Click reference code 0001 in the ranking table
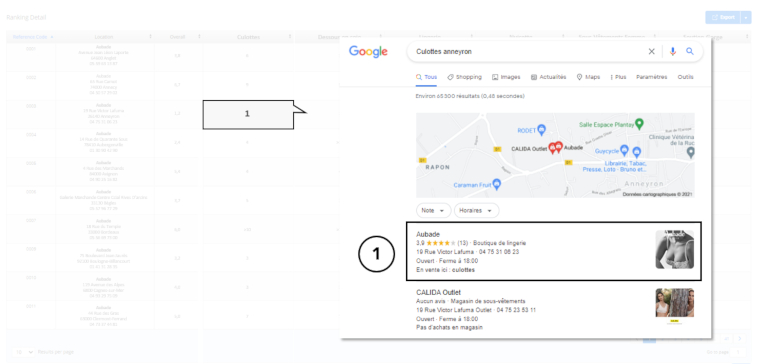The width and height of the screenshot is (760, 364). (x=31, y=49)
